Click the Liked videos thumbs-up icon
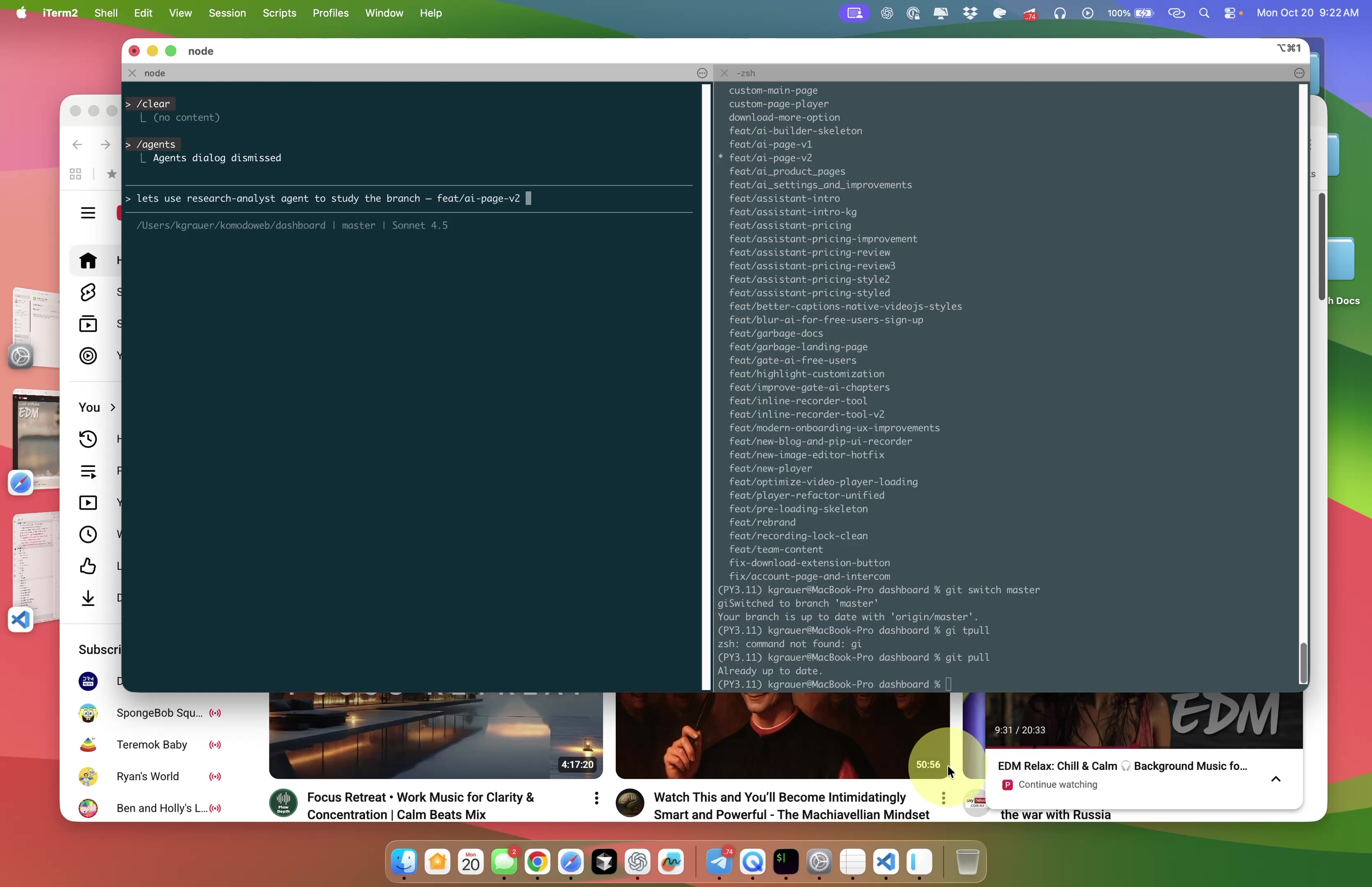 [x=87, y=565]
